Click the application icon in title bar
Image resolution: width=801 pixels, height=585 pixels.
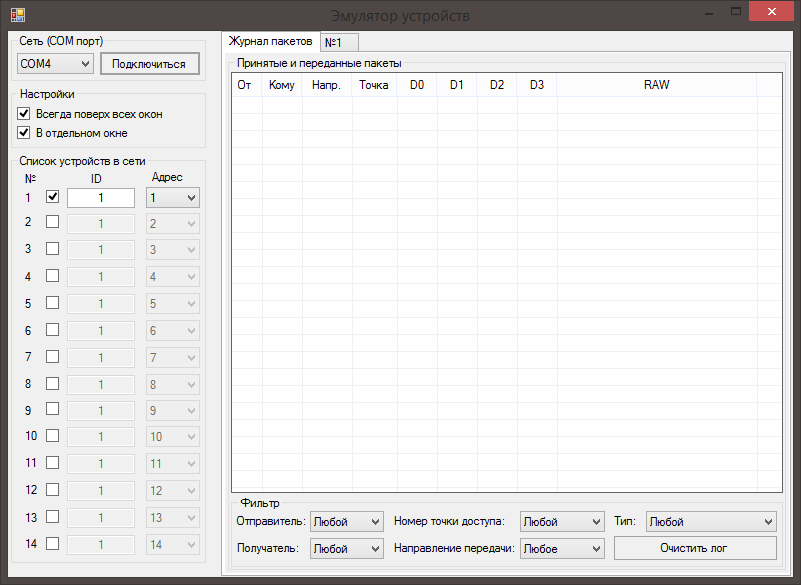tap(17, 15)
